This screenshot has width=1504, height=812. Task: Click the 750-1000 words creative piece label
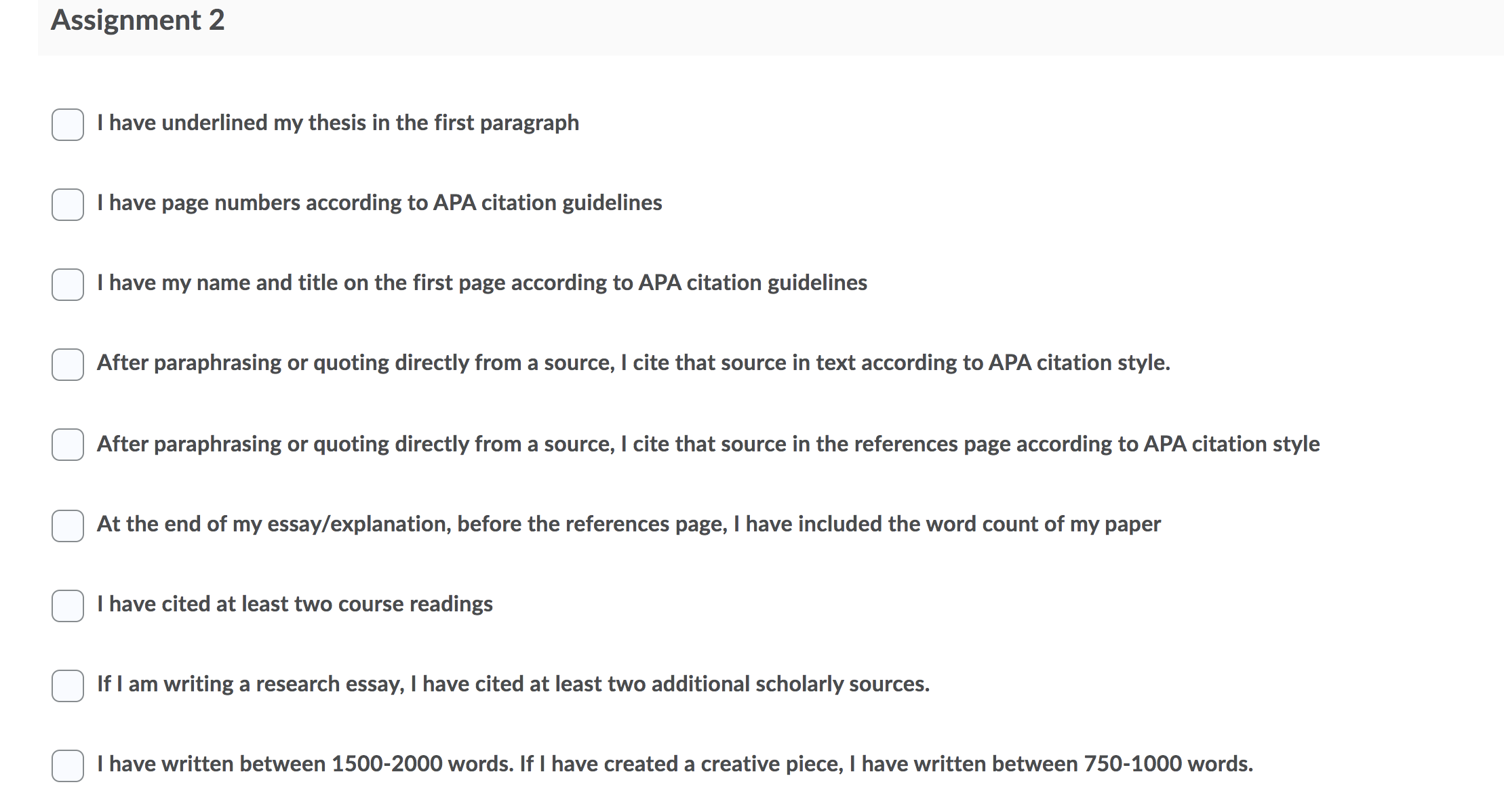tap(675, 765)
